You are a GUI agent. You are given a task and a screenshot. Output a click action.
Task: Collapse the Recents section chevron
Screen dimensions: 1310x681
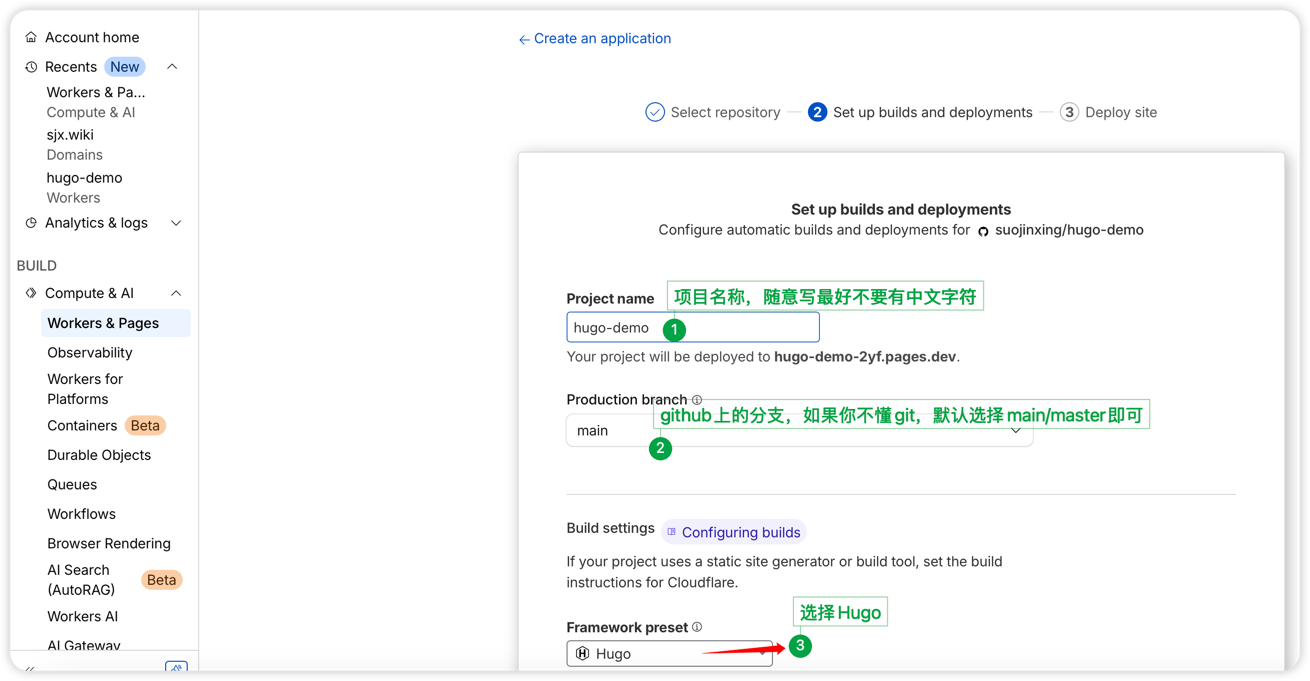pyautogui.click(x=172, y=67)
